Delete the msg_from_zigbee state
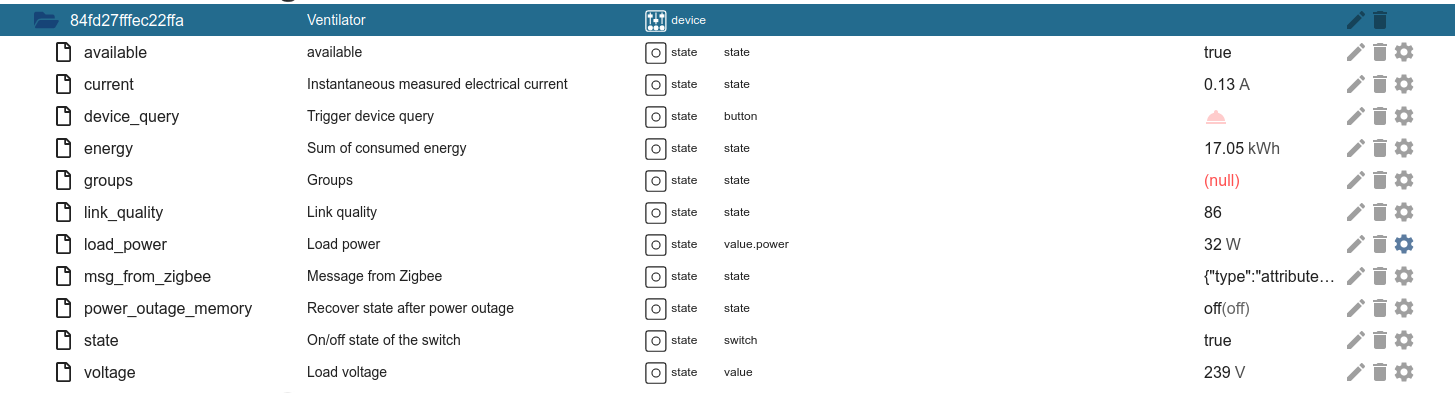Viewport: 1455px width, 393px height. 1380,276
